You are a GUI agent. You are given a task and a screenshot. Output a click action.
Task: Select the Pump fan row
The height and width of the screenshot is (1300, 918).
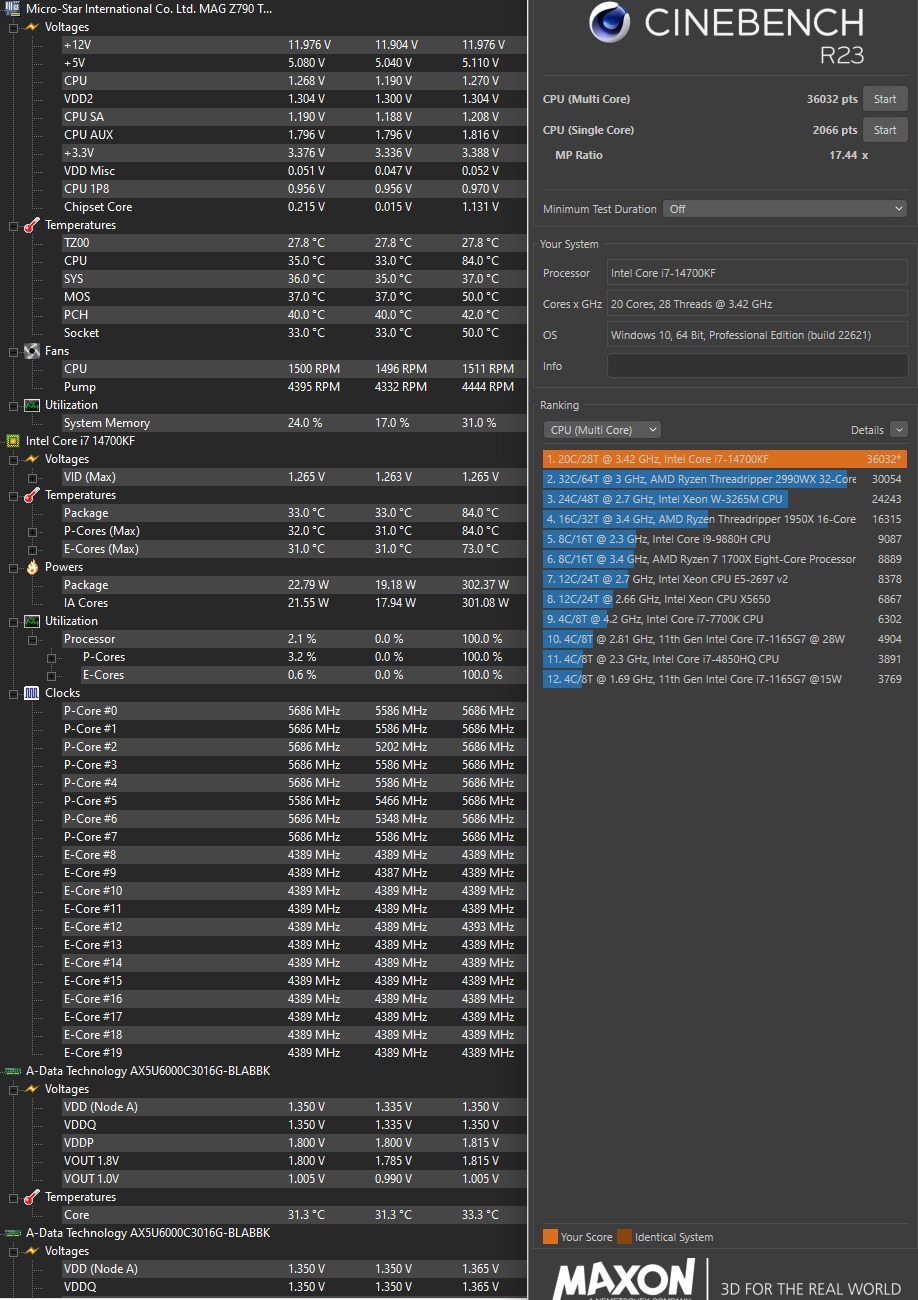[x=292, y=387]
